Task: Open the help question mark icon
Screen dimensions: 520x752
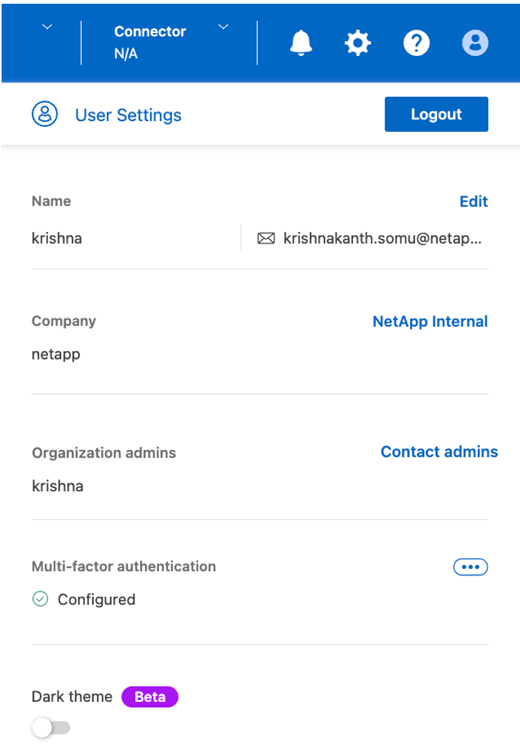Action: tap(416, 43)
